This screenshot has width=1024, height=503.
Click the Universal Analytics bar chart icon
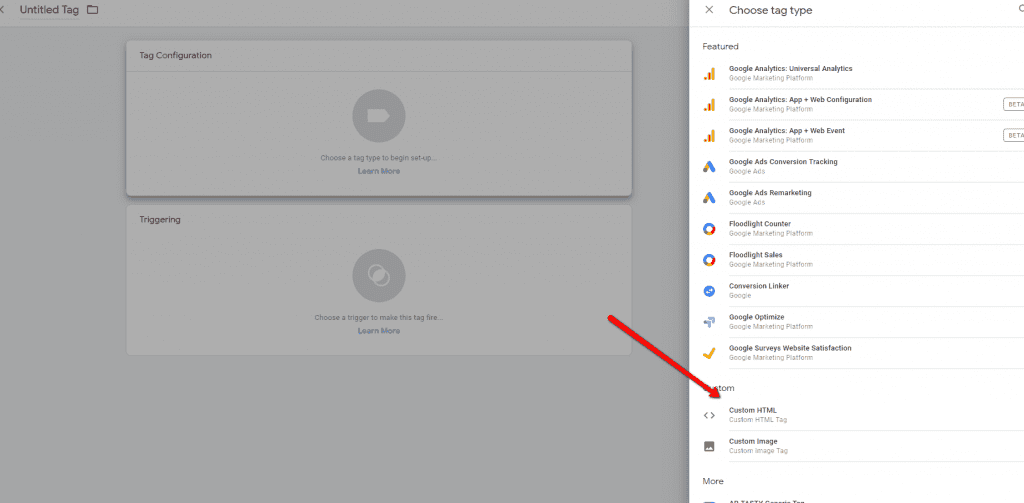(709, 73)
